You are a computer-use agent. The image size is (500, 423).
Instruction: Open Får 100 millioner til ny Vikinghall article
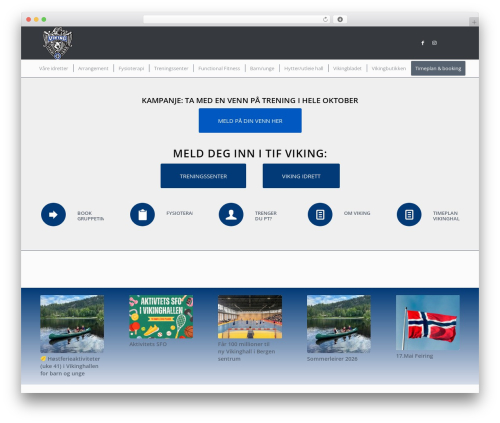[246, 351]
